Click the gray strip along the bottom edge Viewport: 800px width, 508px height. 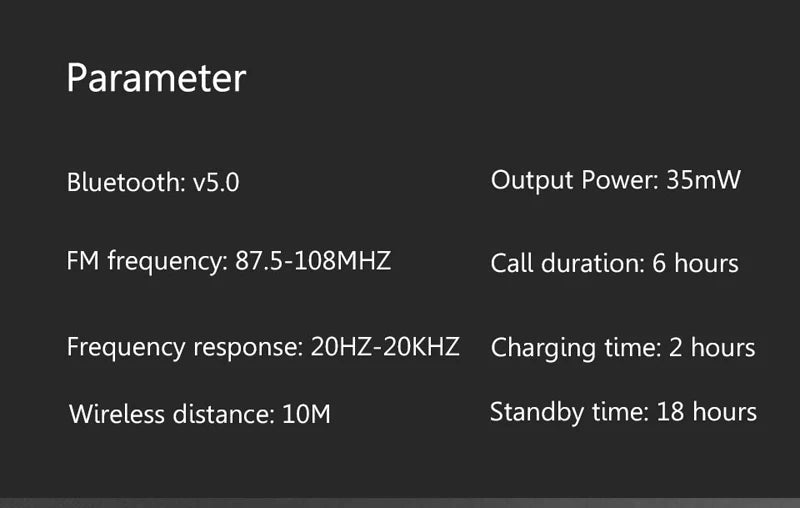tap(400, 502)
